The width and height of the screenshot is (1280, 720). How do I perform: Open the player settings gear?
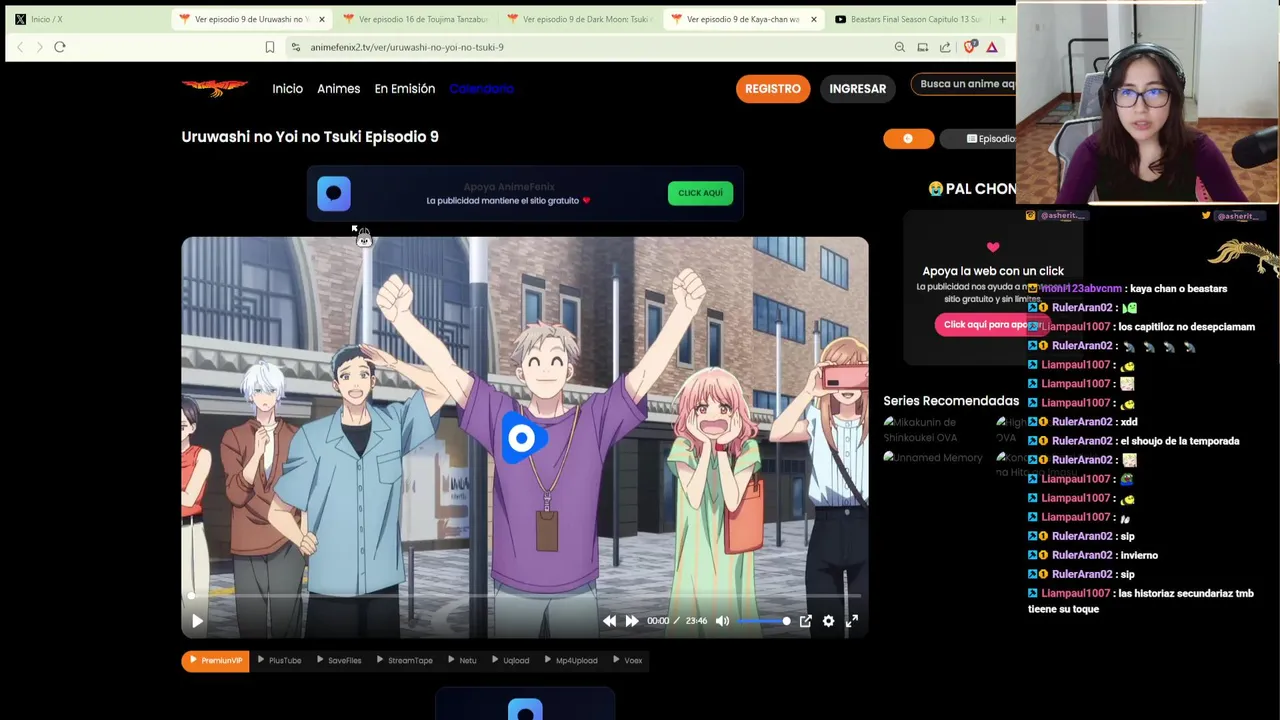(828, 621)
